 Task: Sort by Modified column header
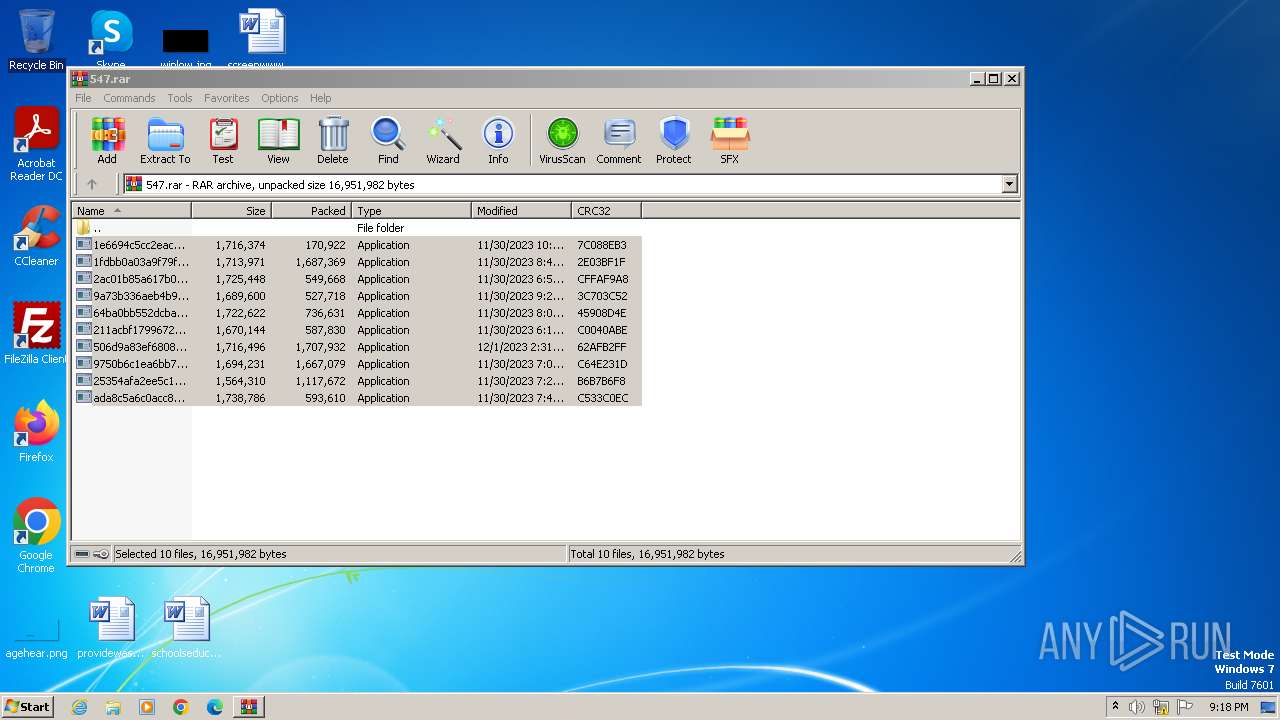tap(522, 211)
